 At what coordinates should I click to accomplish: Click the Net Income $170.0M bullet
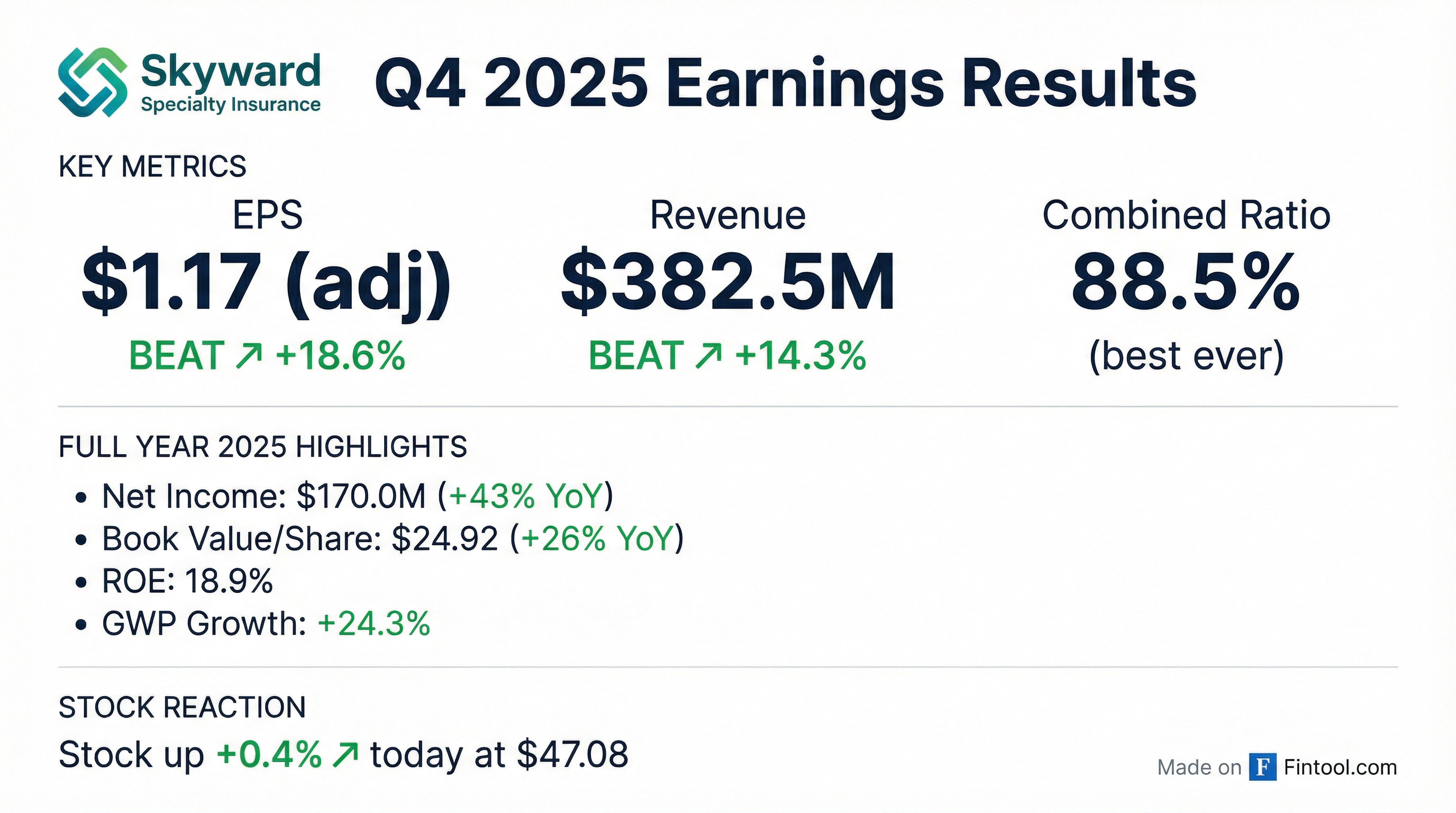click(356, 496)
